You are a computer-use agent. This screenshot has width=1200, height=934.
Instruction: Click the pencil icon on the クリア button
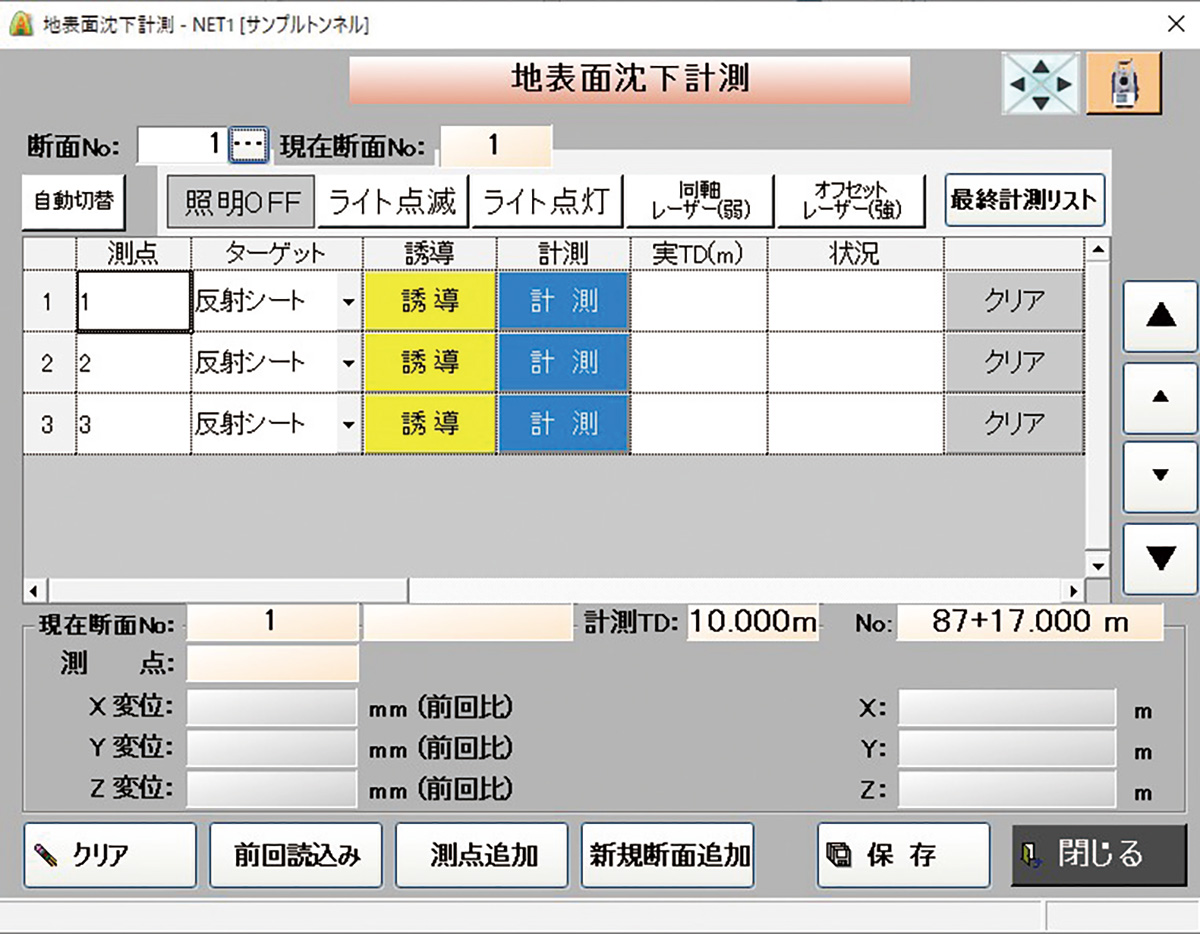click(x=44, y=855)
